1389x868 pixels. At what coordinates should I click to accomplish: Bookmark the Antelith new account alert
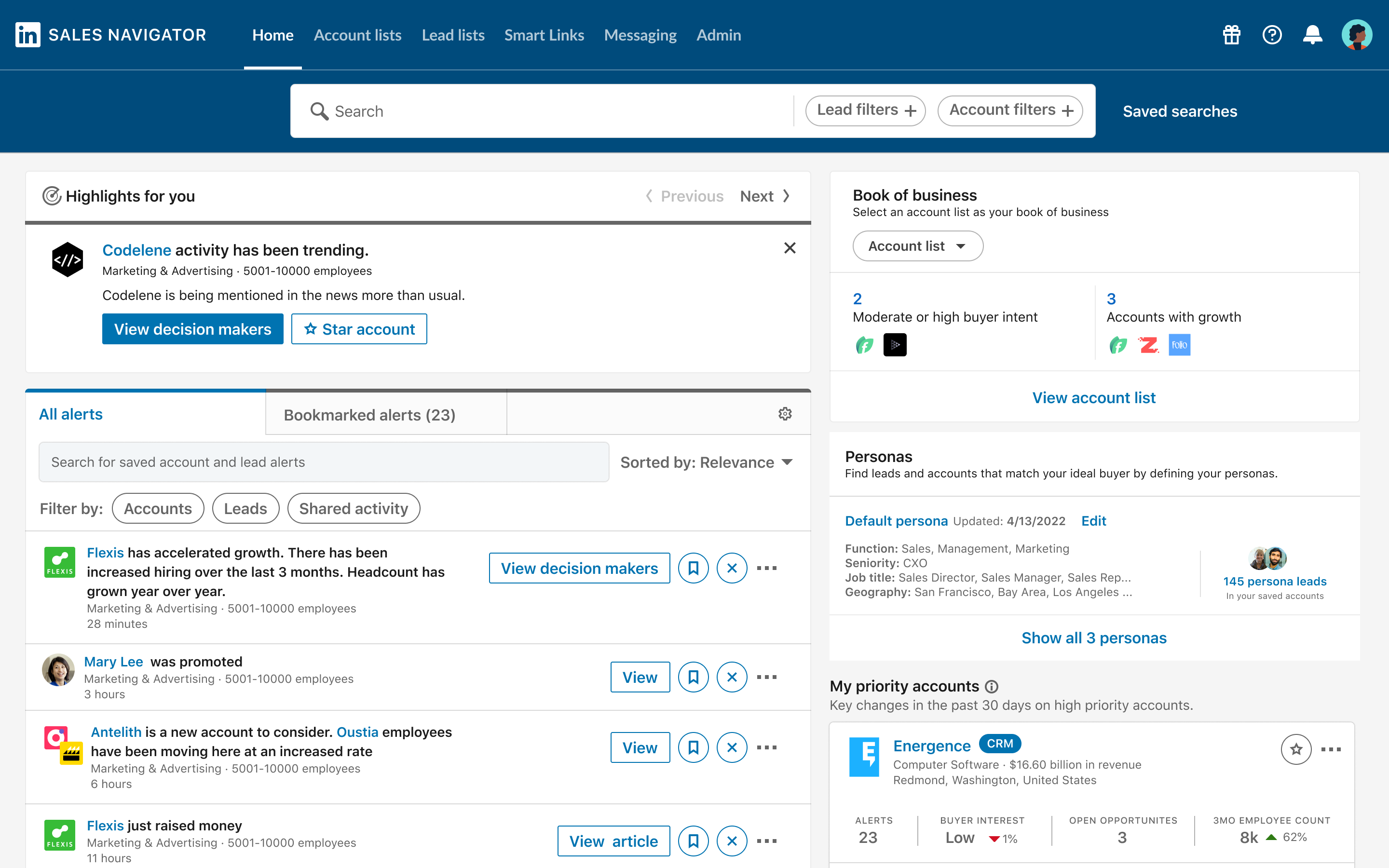pyautogui.click(x=694, y=747)
